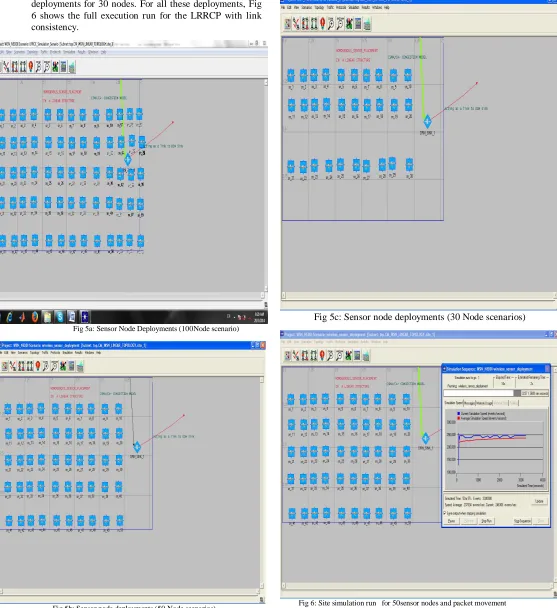
Task: Click the running man icon in Fig 5a window
Action: pyautogui.click(x=55, y=67)
